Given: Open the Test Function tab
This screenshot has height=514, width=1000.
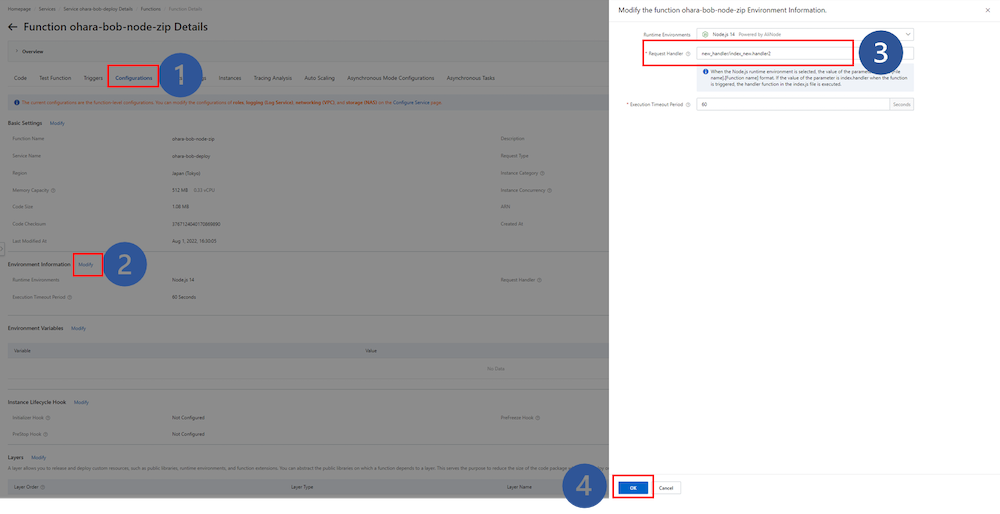Looking at the screenshot, I should pyautogui.click(x=55, y=77).
